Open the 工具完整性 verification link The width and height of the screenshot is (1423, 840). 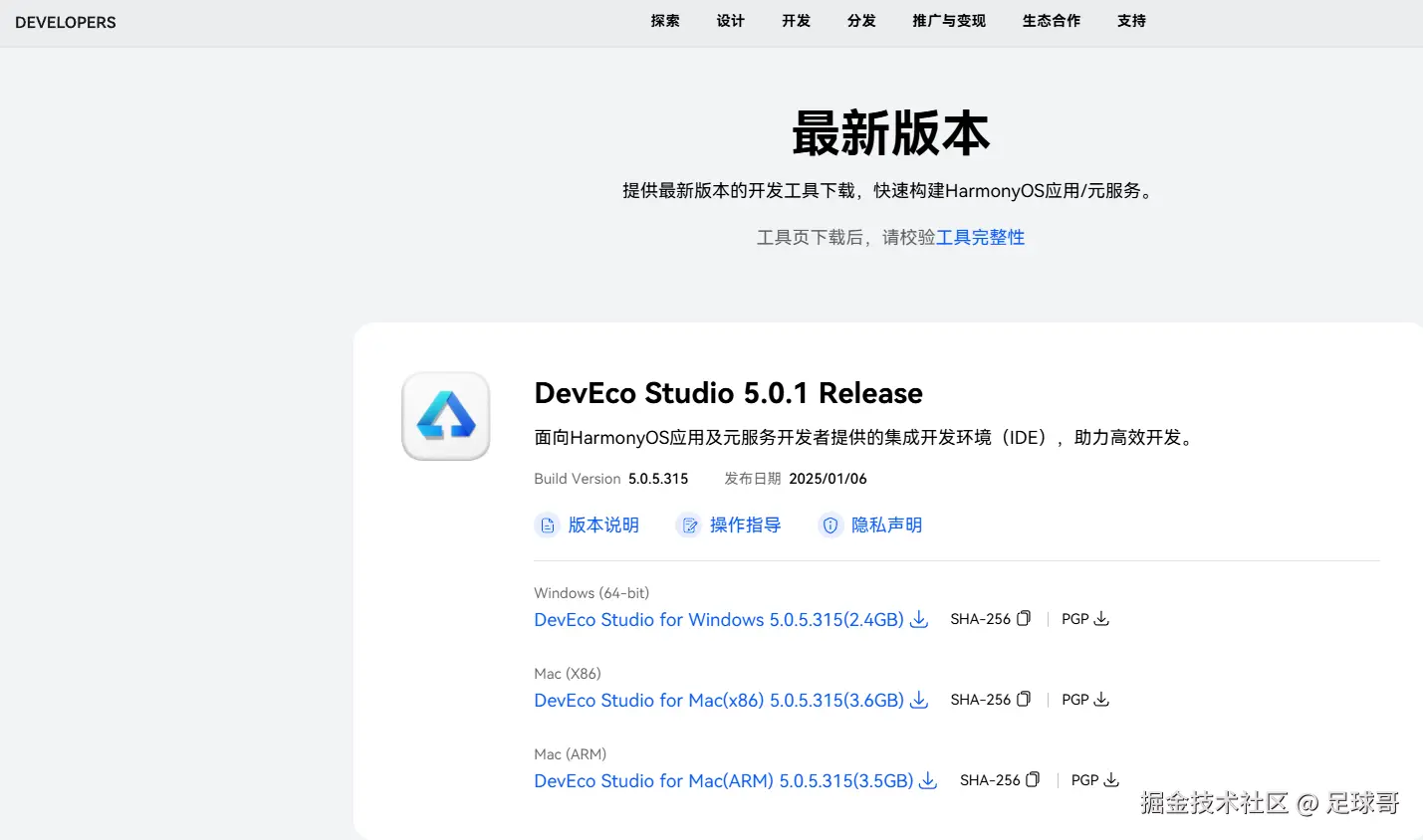click(x=980, y=237)
